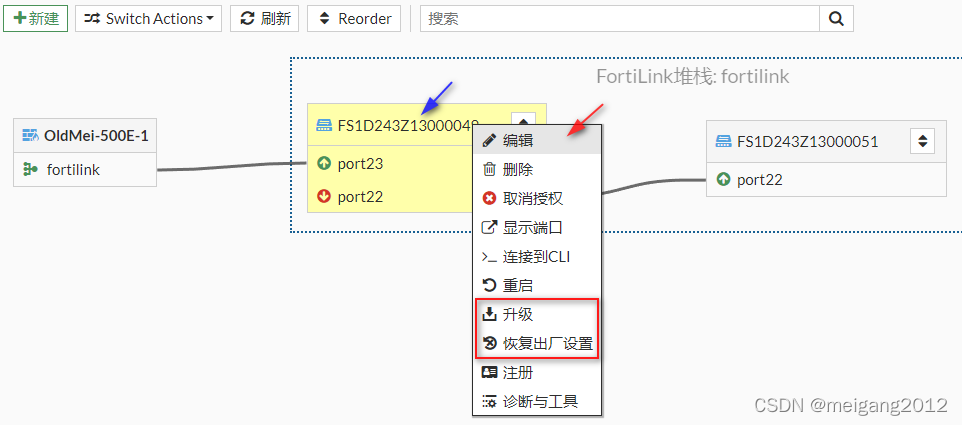The width and height of the screenshot is (962, 425).
Task: Click green up icon for port23
Action: (x=324, y=164)
